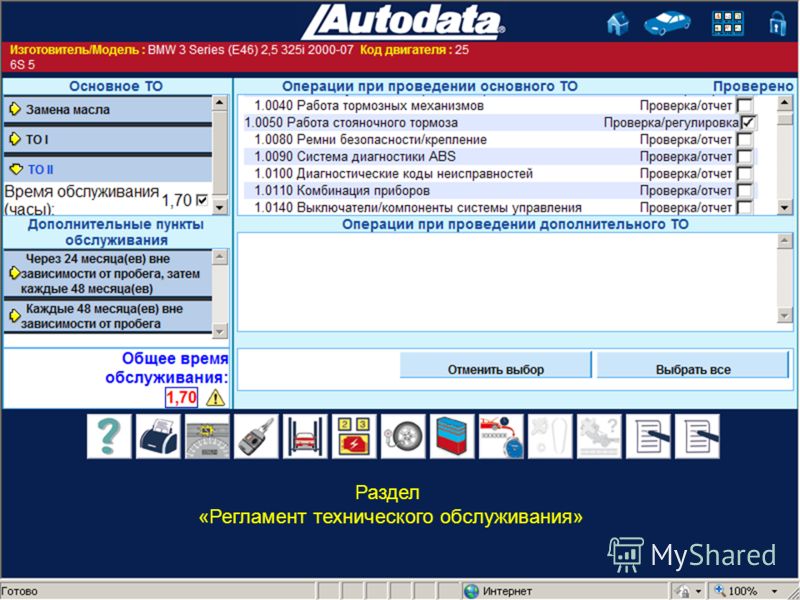The image size is (800, 600).
Task: Click the yellow arrow by Каждые 48 месяца(ев) item
Action: (x=15, y=316)
